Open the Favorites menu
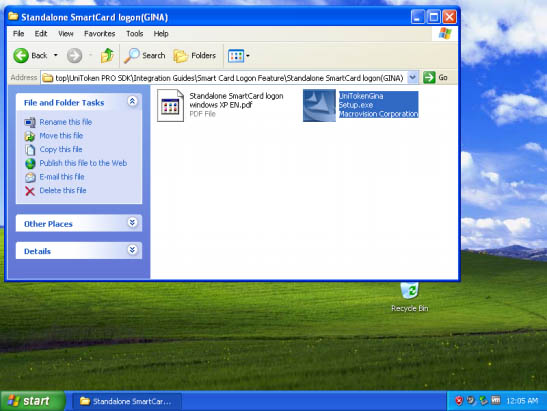Viewport: 547px width, 411px height. pyautogui.click(x=99, y=34)
